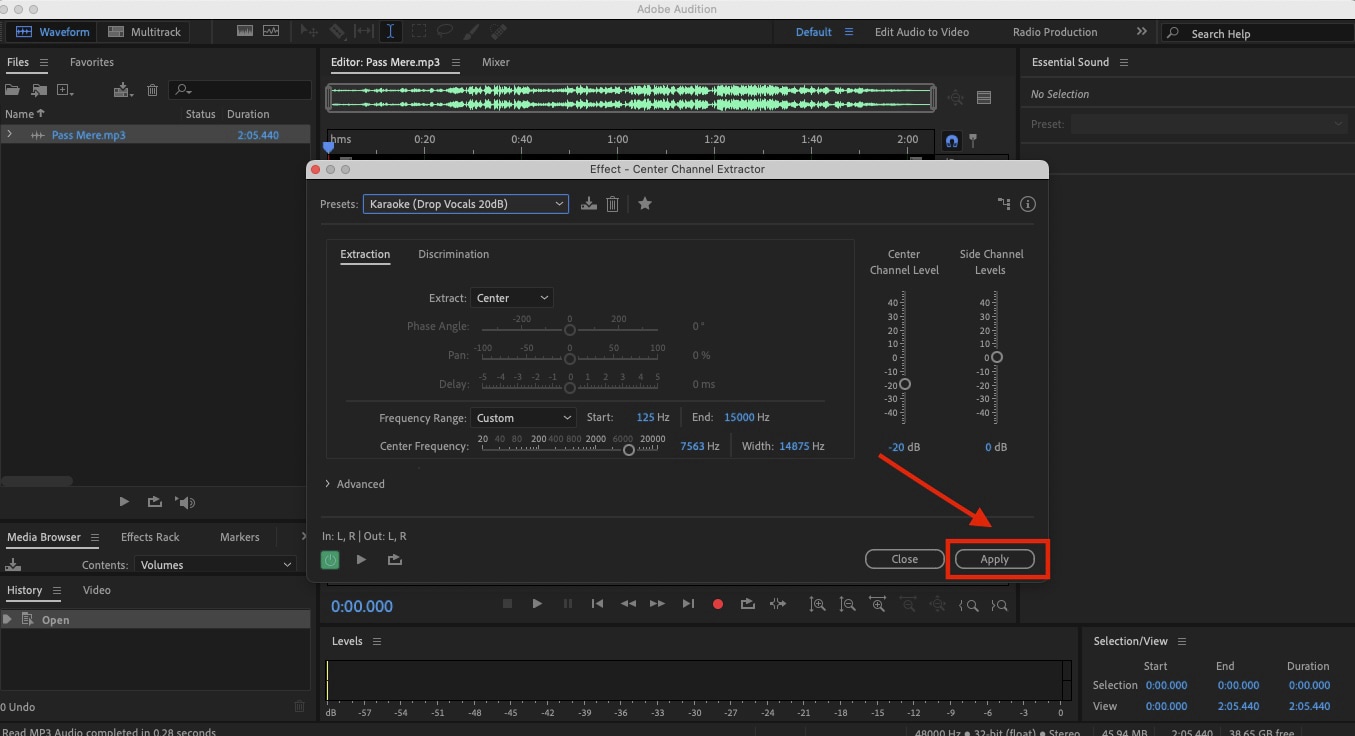Click the center frequency value 7563
Image resolution: width=1355 pixels, height=736 pixels.
pos(692,446)
